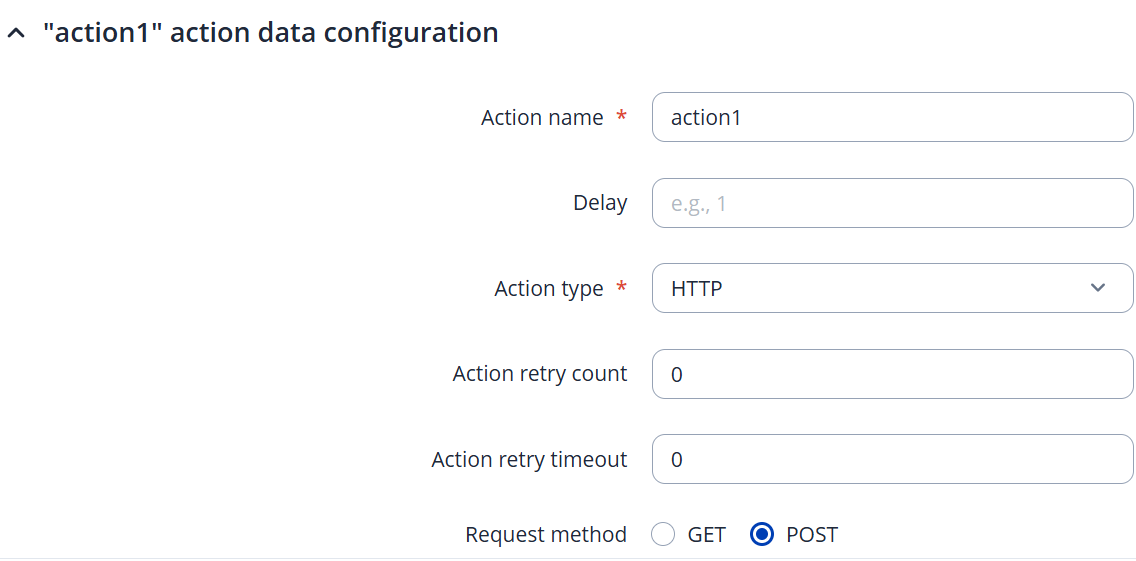Image resolution: width=1136 pixels, height=561 pixels.
Task: Select the Action retry count field
Action: 891,374
